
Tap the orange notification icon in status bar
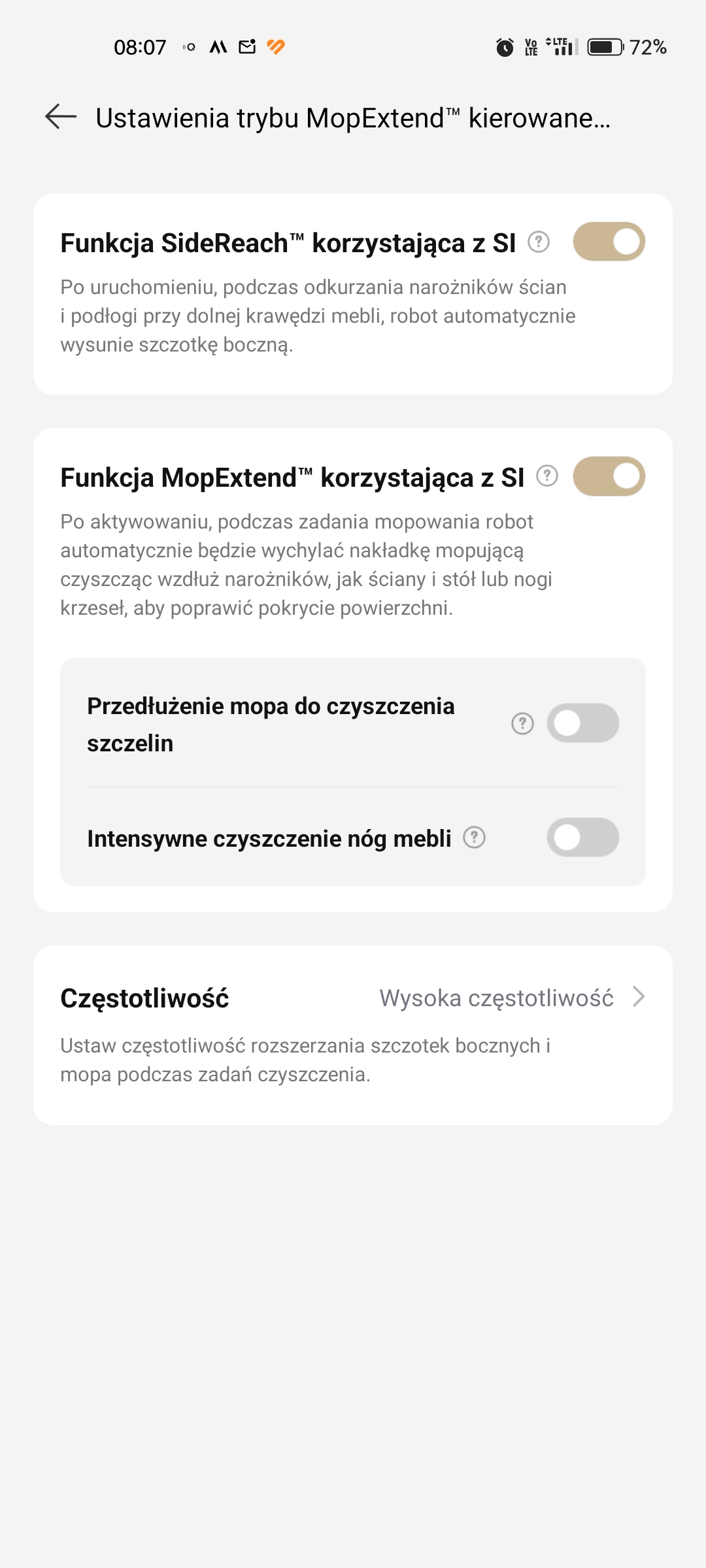point(276,46)
